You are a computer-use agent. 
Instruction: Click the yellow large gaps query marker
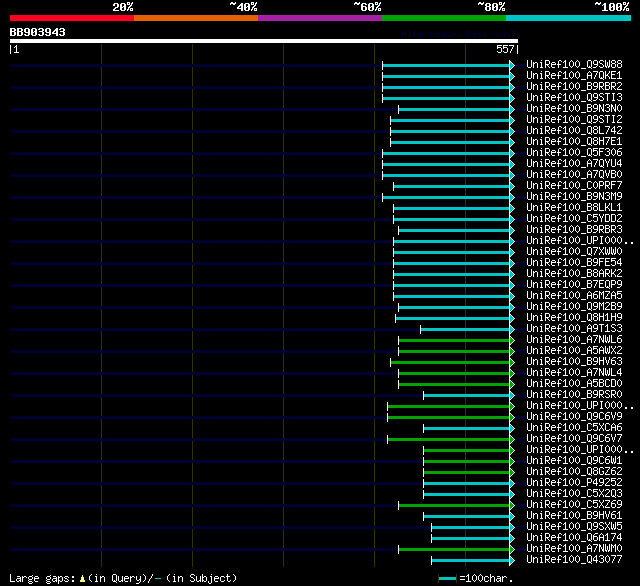pyautogui.click(x=82, y=579)
